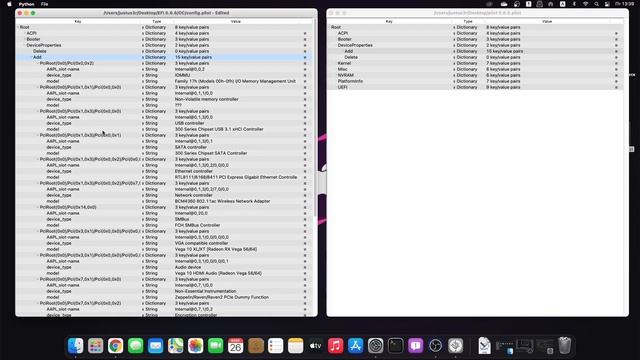Open Calendar showing 26 in dock
Image resolution: width=640 pixels, height=360 pixels.
[x=236, y=346]
